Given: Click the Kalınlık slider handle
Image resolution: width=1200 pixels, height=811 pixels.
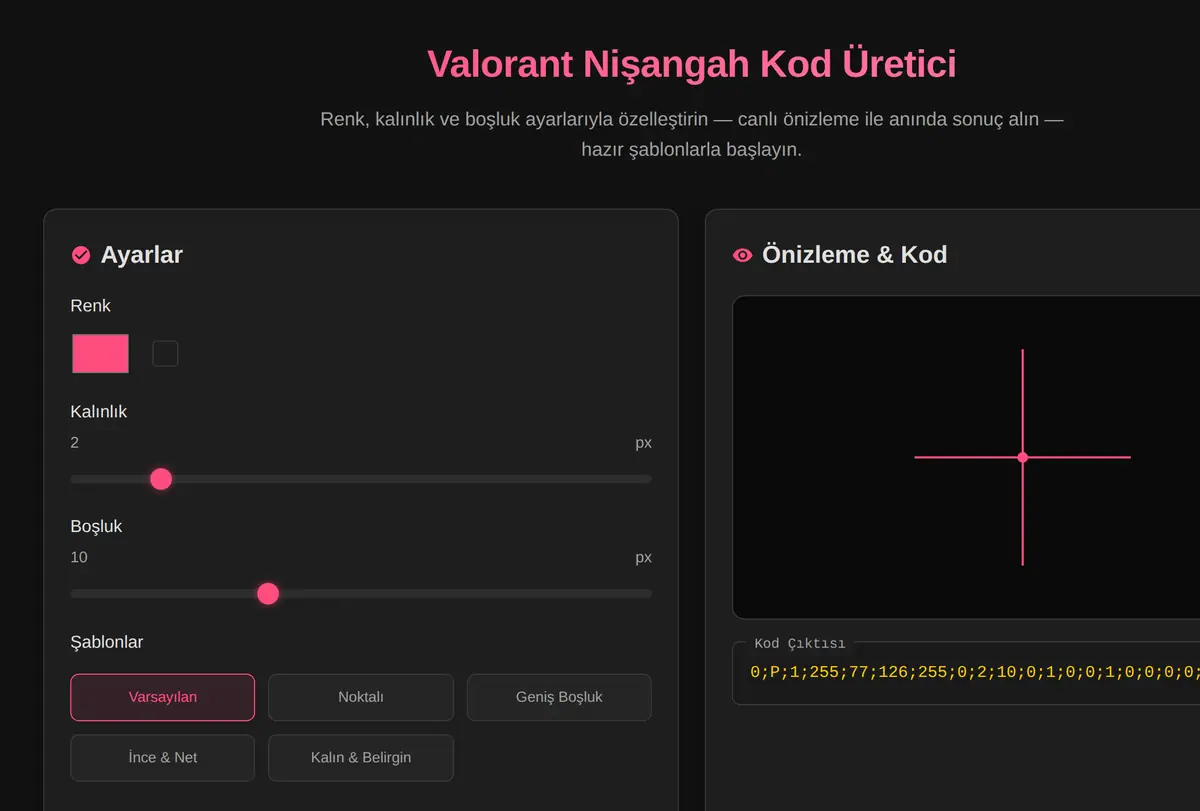Looking at the screenshot, I should pos(161,479).
